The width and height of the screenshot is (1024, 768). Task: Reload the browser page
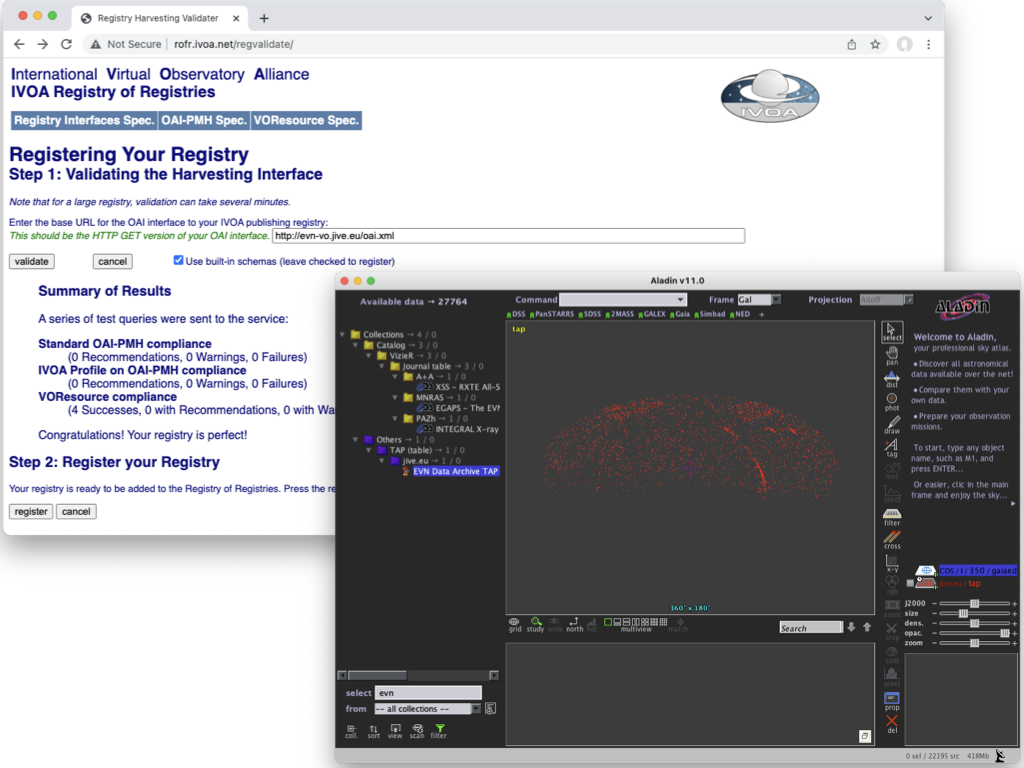[x=66, y=44]
